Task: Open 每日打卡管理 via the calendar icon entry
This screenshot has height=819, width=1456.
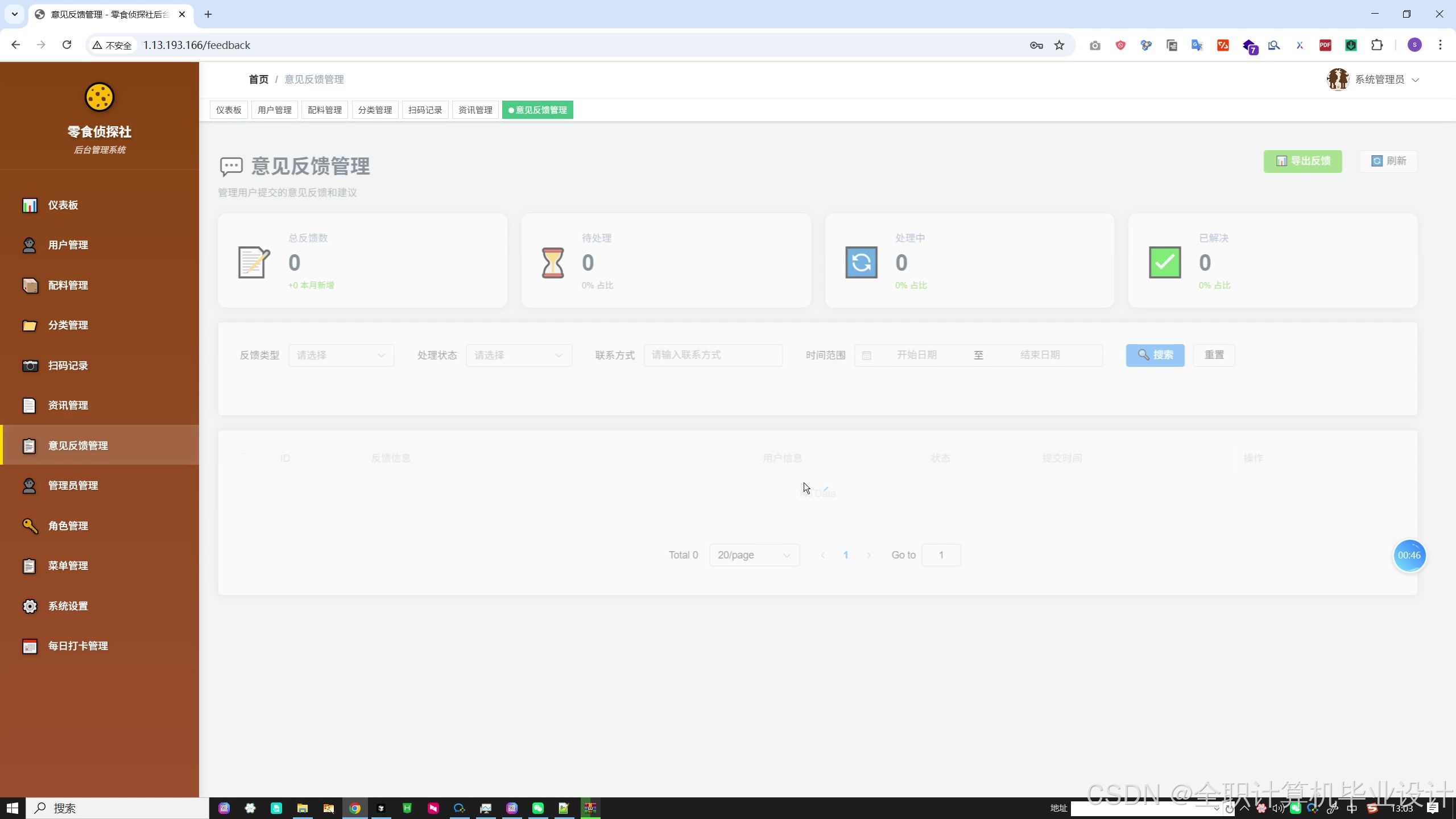Action: click(77, 646)
